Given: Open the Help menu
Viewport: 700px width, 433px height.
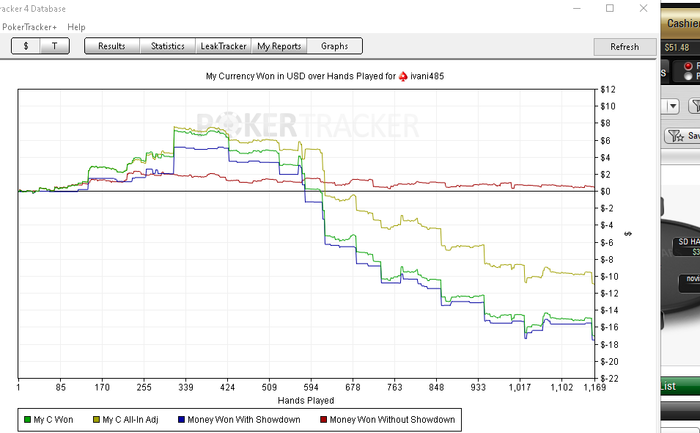Looking at the screenshot, I should pos(76,27).
